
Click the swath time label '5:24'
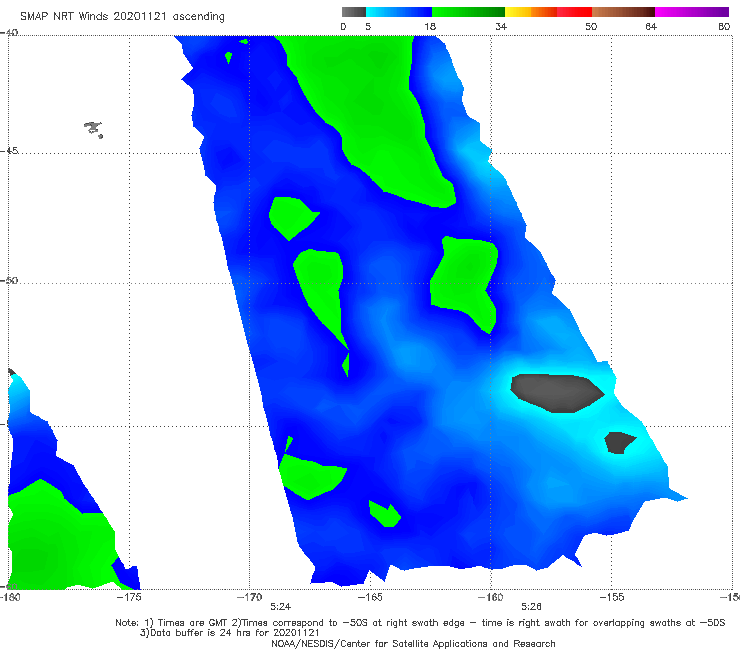tap(280, 607)
